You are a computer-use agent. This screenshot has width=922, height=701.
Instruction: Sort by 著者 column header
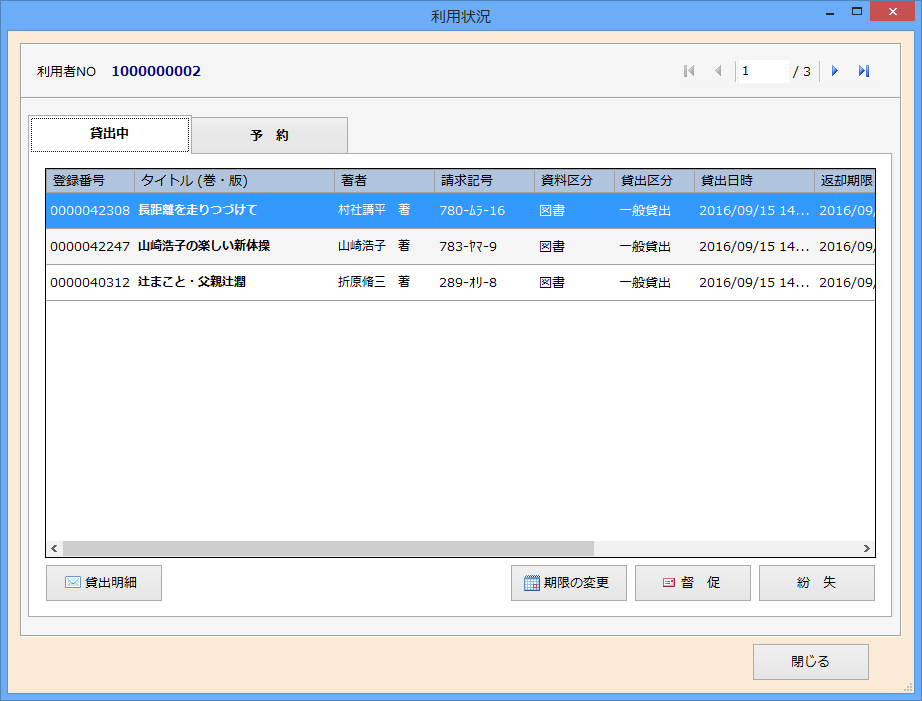385,181
